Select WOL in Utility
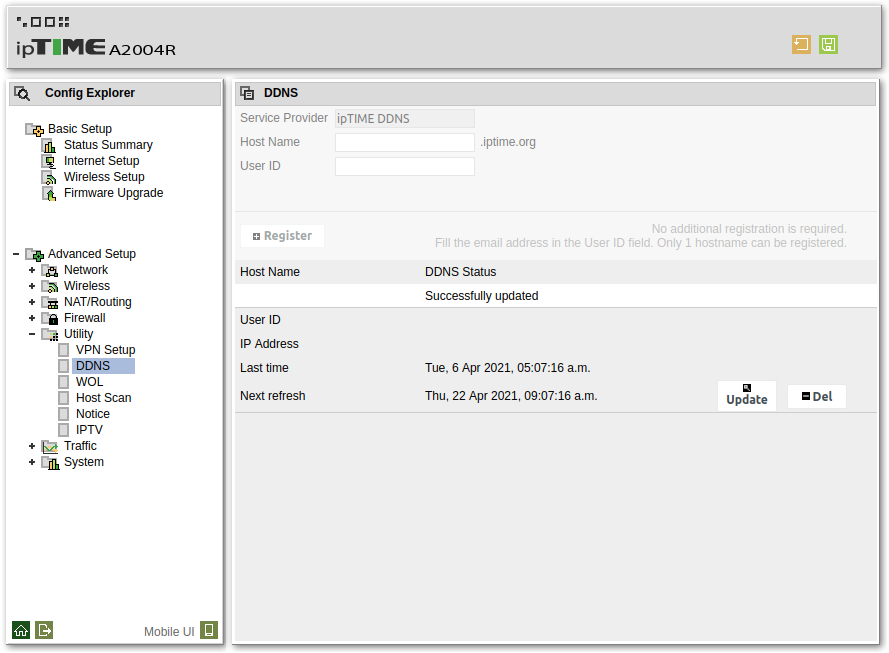889x653 pixels. pos(90,381)
